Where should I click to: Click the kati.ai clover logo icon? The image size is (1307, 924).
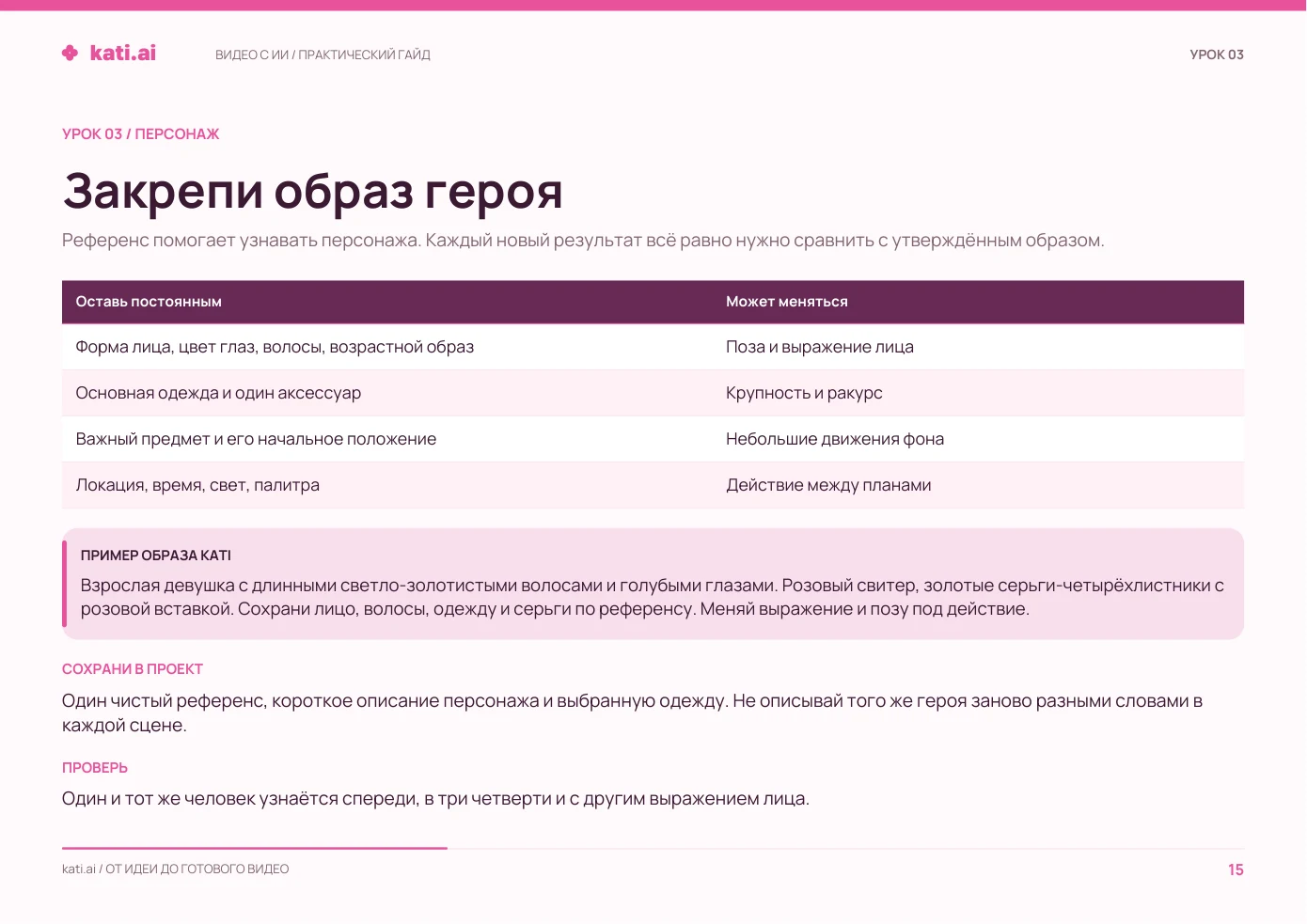[x=70, y=53]
